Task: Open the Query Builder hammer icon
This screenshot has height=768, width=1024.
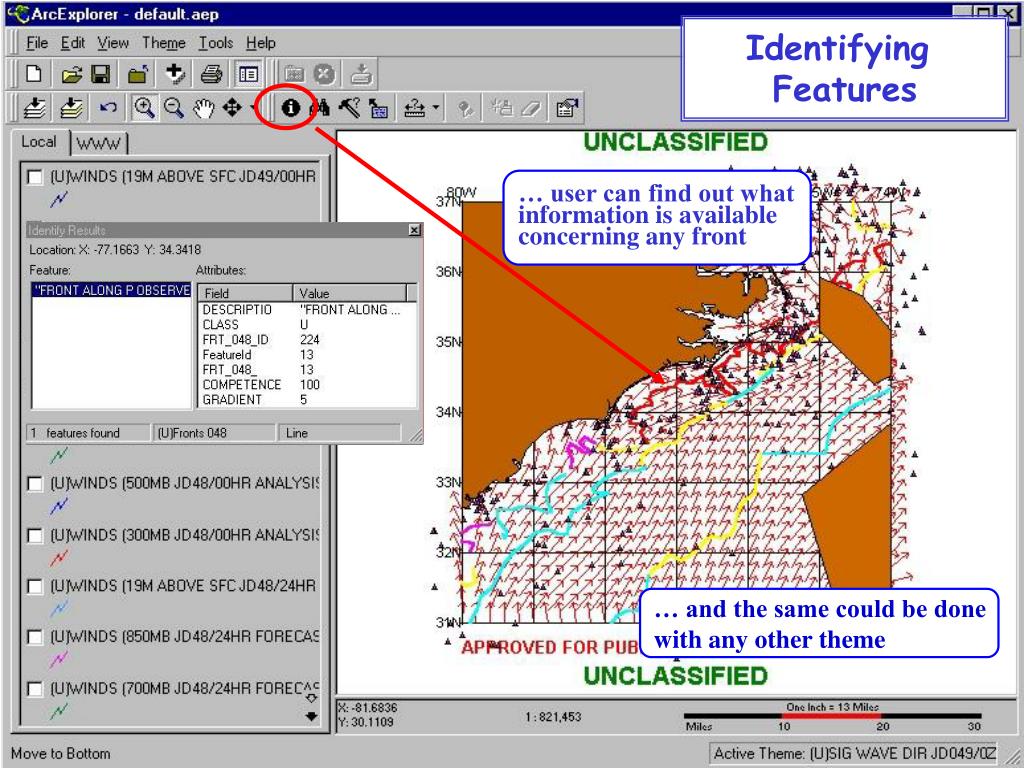Action: [349, 108]
